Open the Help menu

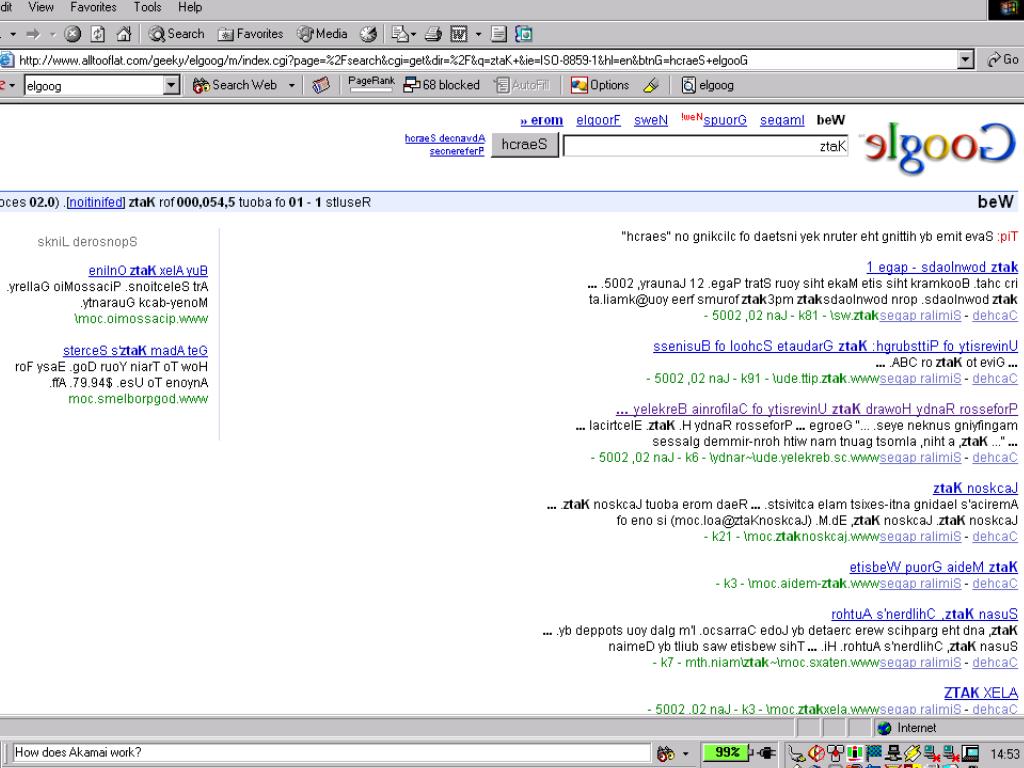coord(190,7)
